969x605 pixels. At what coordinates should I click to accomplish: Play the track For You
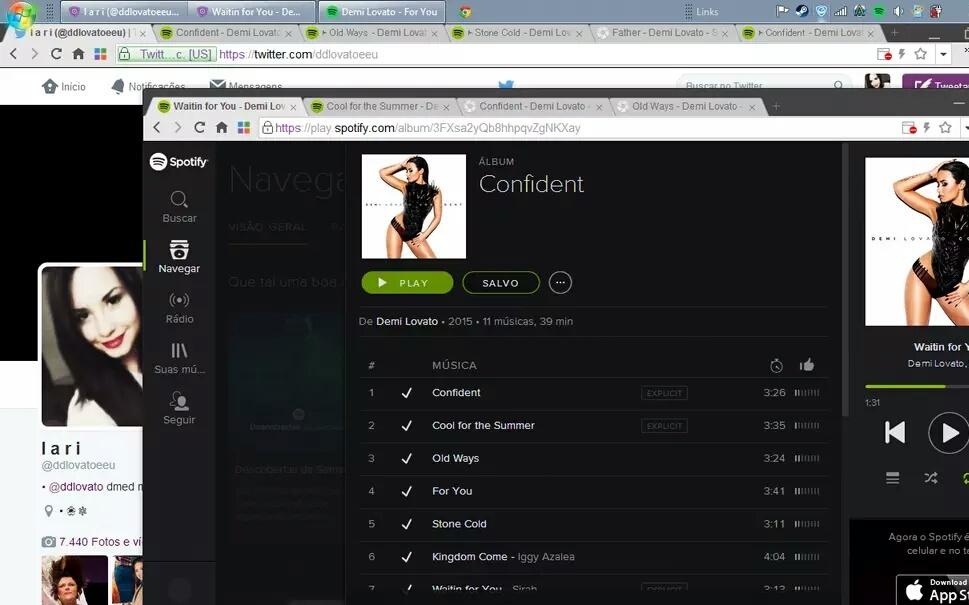(x=452, y=491)
